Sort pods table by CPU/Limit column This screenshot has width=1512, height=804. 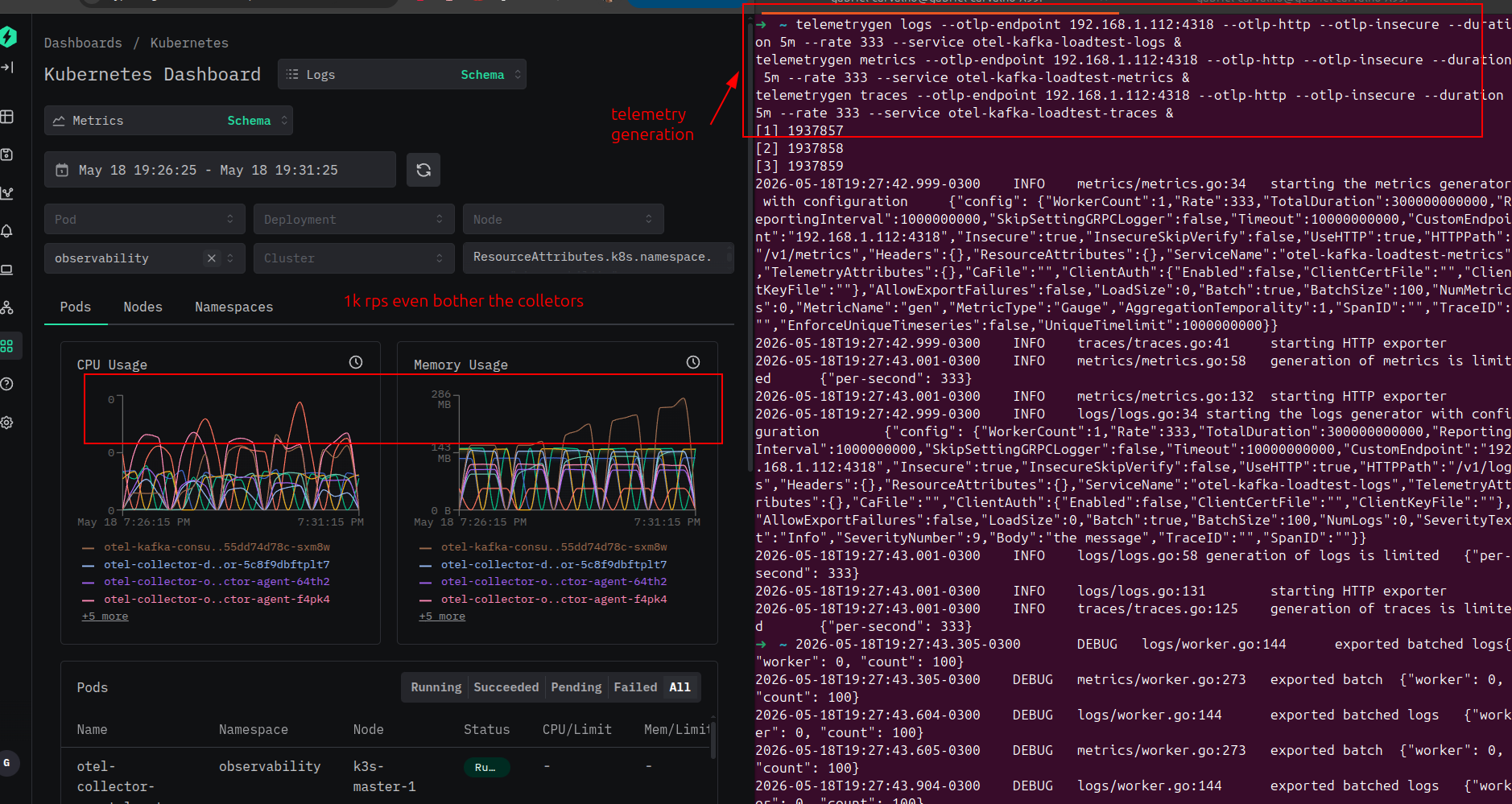click(576, 729)
